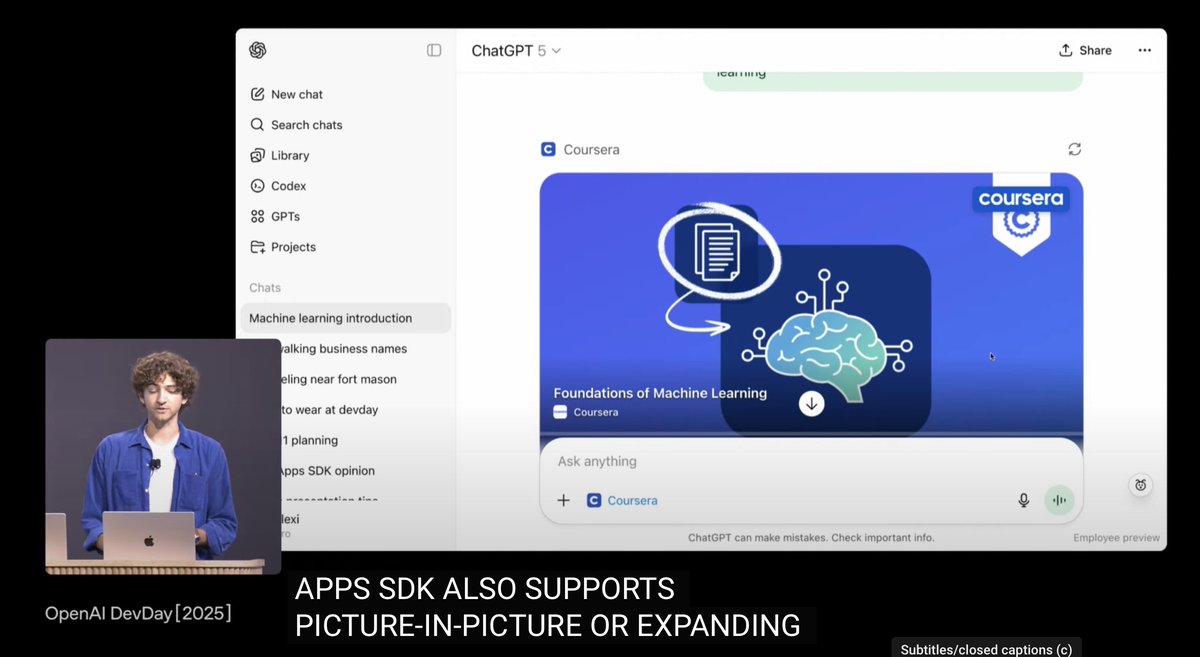Image resolution: width=1200 pixels, height=657 pixels.
Task: Open the chat ending in 'planning'
Action: click(311, 440)
